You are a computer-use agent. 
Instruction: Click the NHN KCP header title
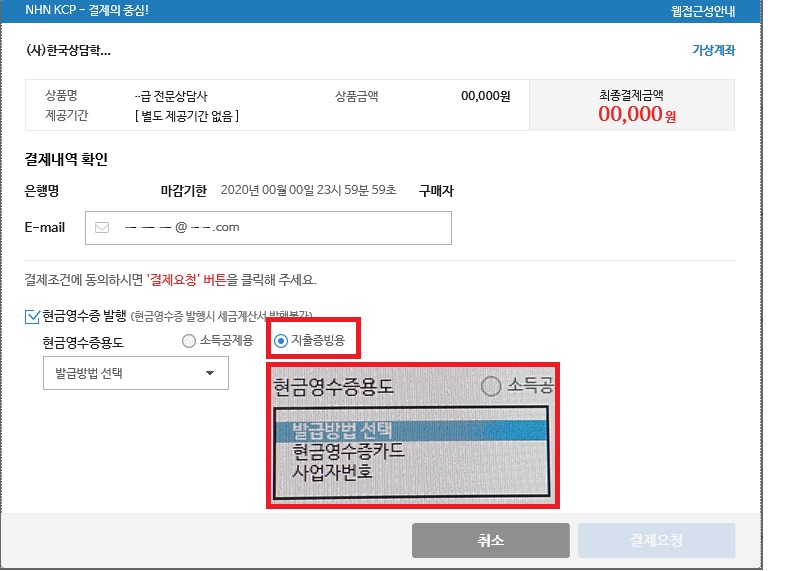pos(86,11)
